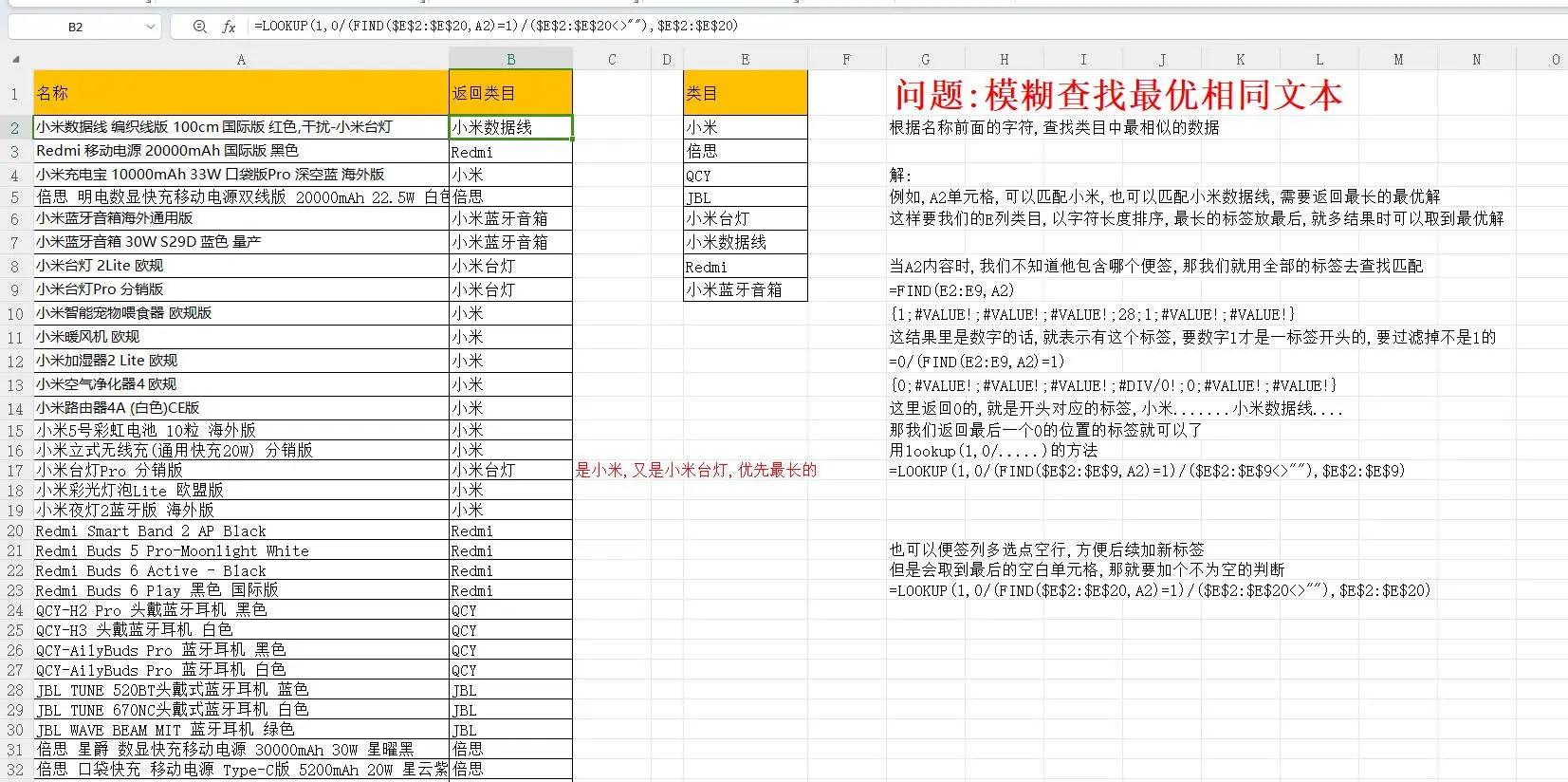The height and width of the screenshot is (782, 1568).
Task: Click category cell 倍思 in column E
Action: point(745,151)
